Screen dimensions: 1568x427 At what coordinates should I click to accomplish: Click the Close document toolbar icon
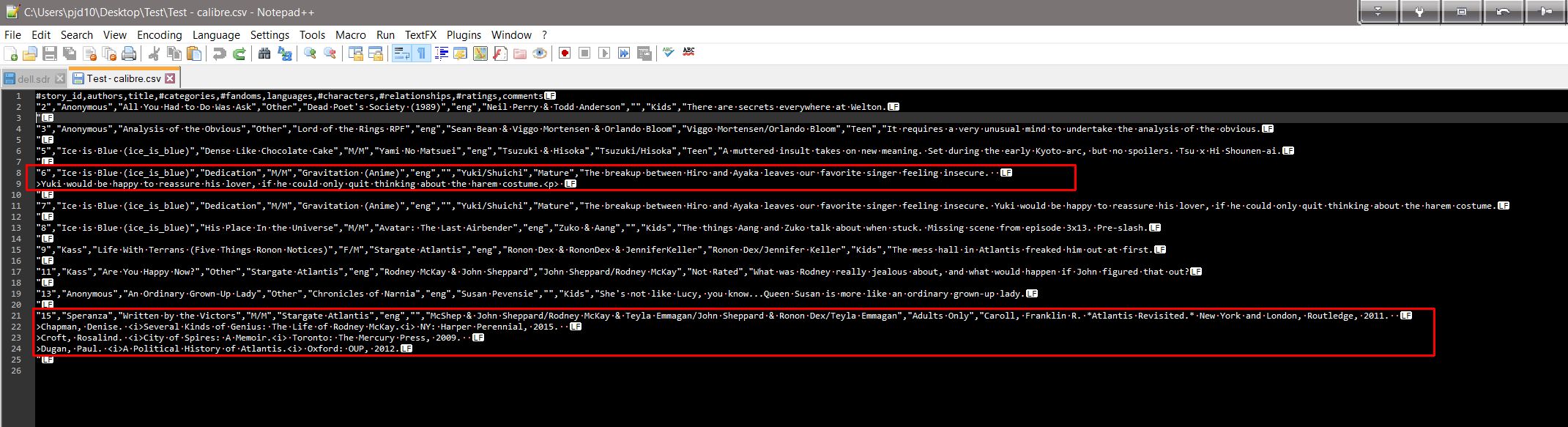coord(89,53)
